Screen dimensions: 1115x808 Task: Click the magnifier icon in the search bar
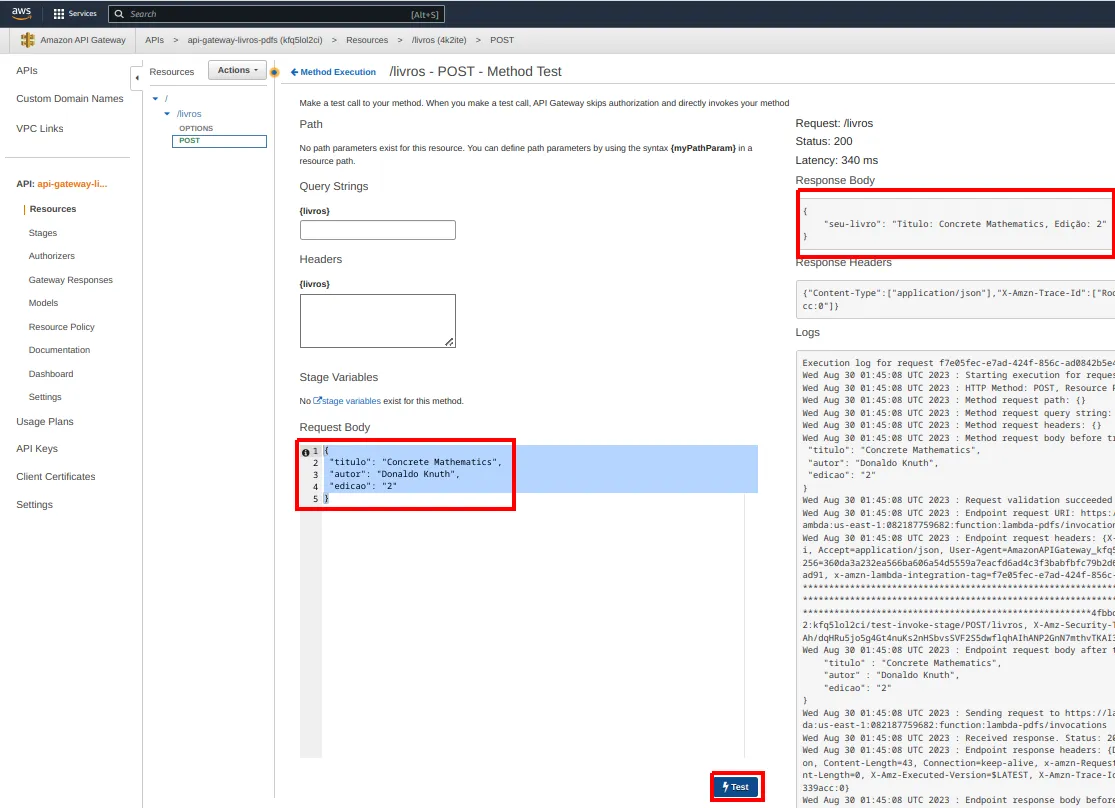coord(119,14)
